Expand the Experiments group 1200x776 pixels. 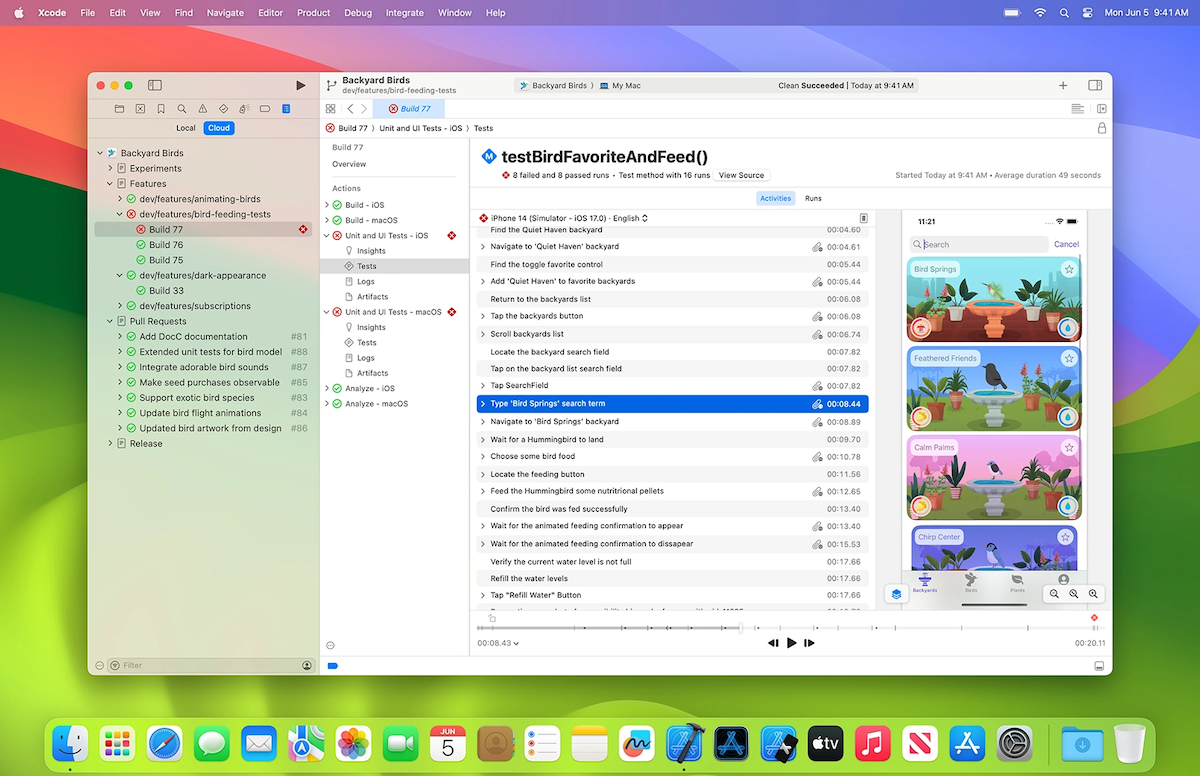tap(111, 167)
